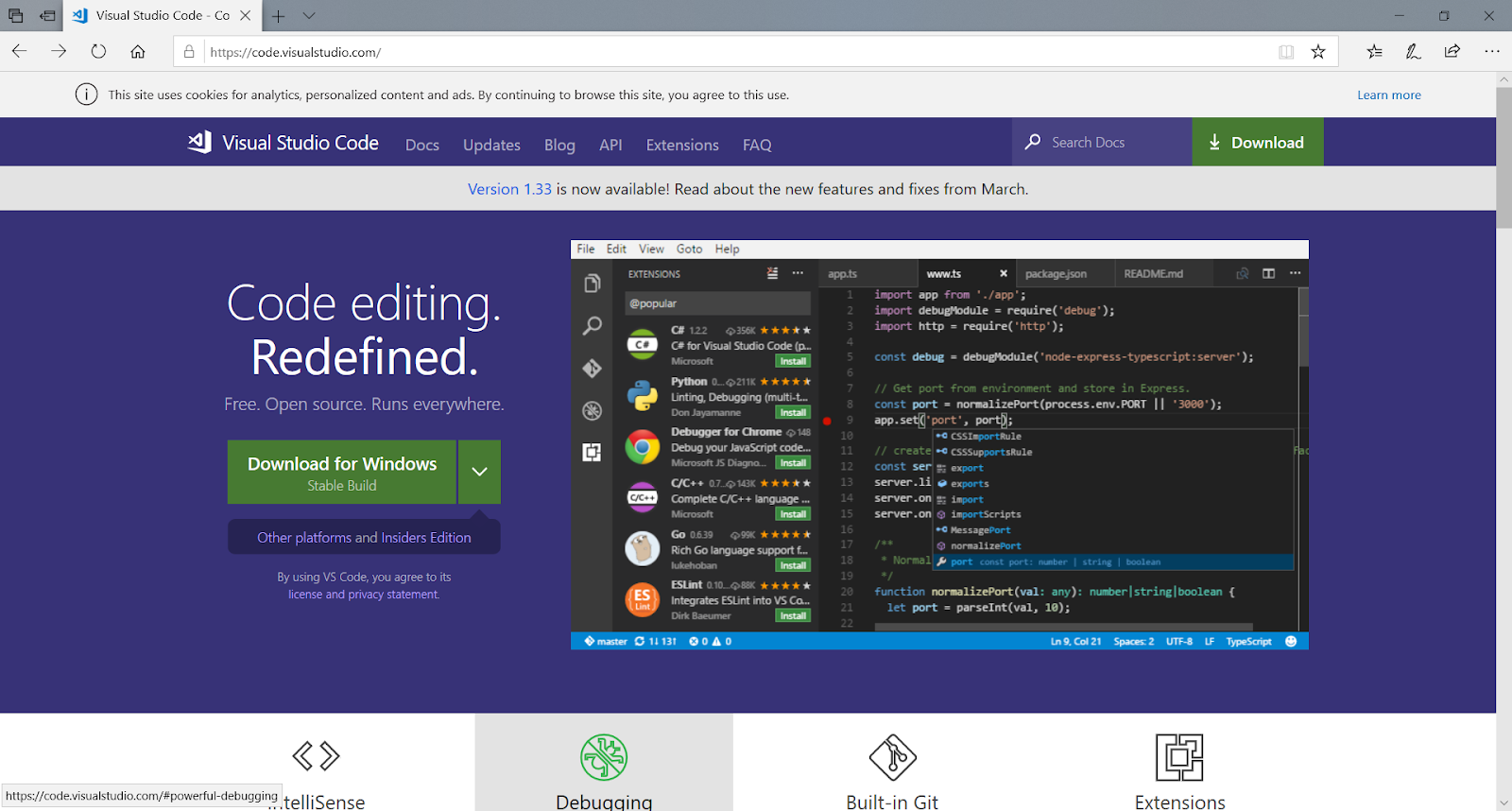The width and height of the screenshot is (1512, 811).
Task: Click Goto menu in editor preview
Action: coord(689,249)
